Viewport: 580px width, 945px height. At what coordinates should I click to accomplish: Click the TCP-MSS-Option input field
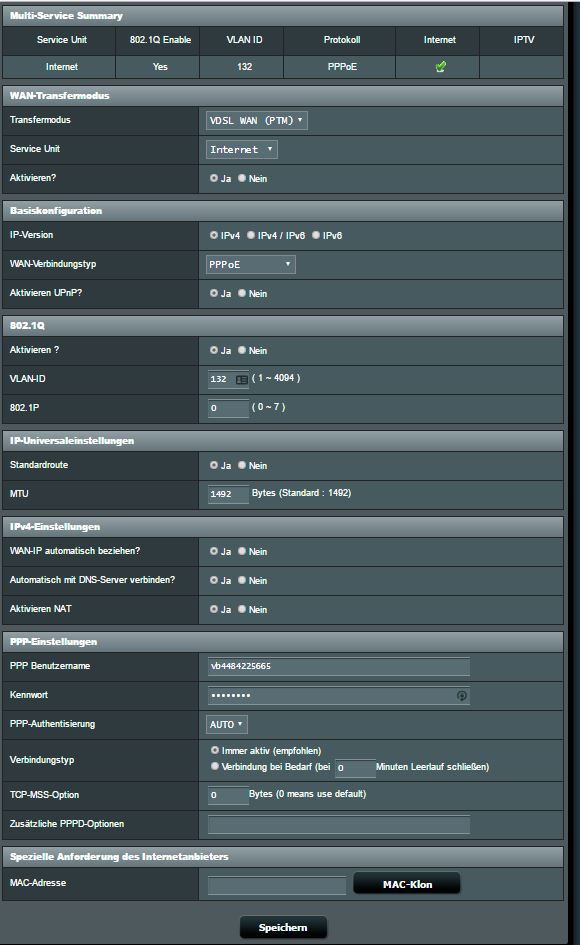coord(227,795)
